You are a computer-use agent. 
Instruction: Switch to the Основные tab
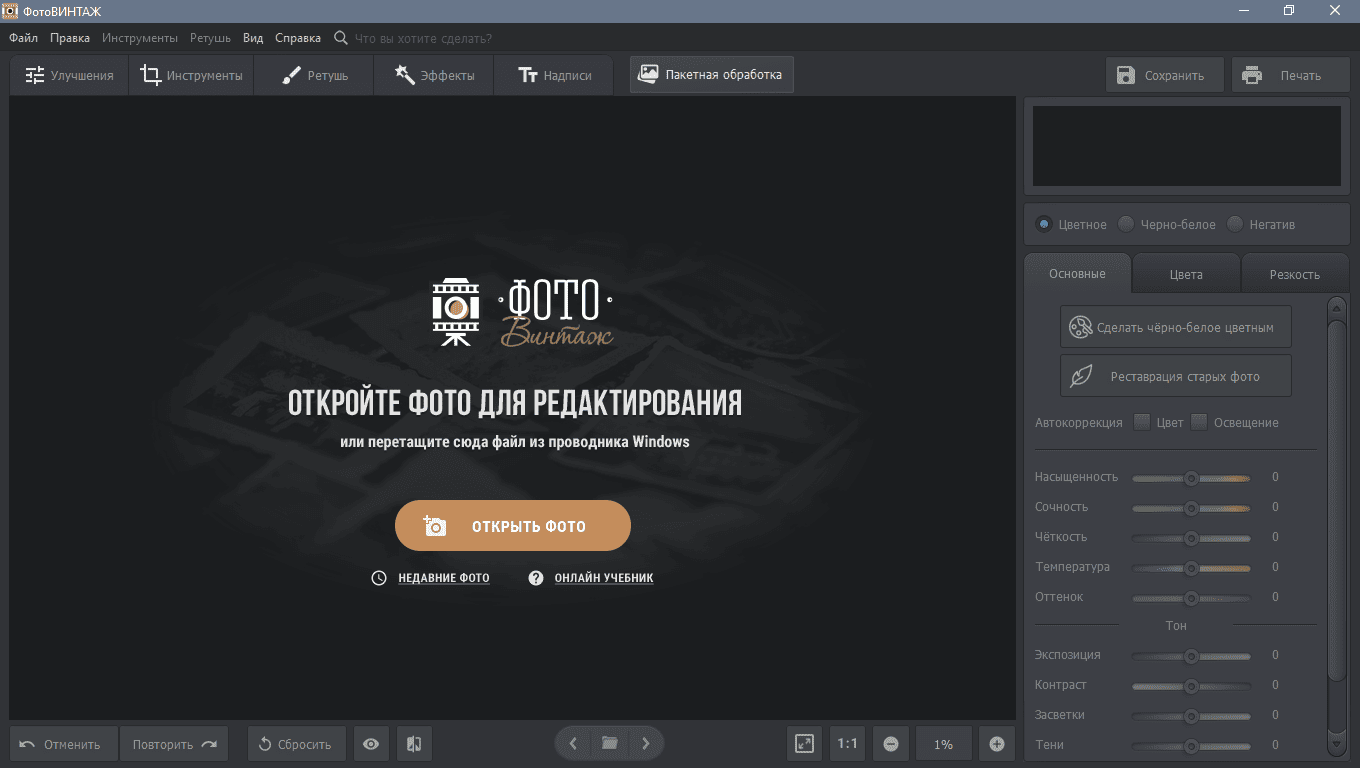coord(1077,273)
